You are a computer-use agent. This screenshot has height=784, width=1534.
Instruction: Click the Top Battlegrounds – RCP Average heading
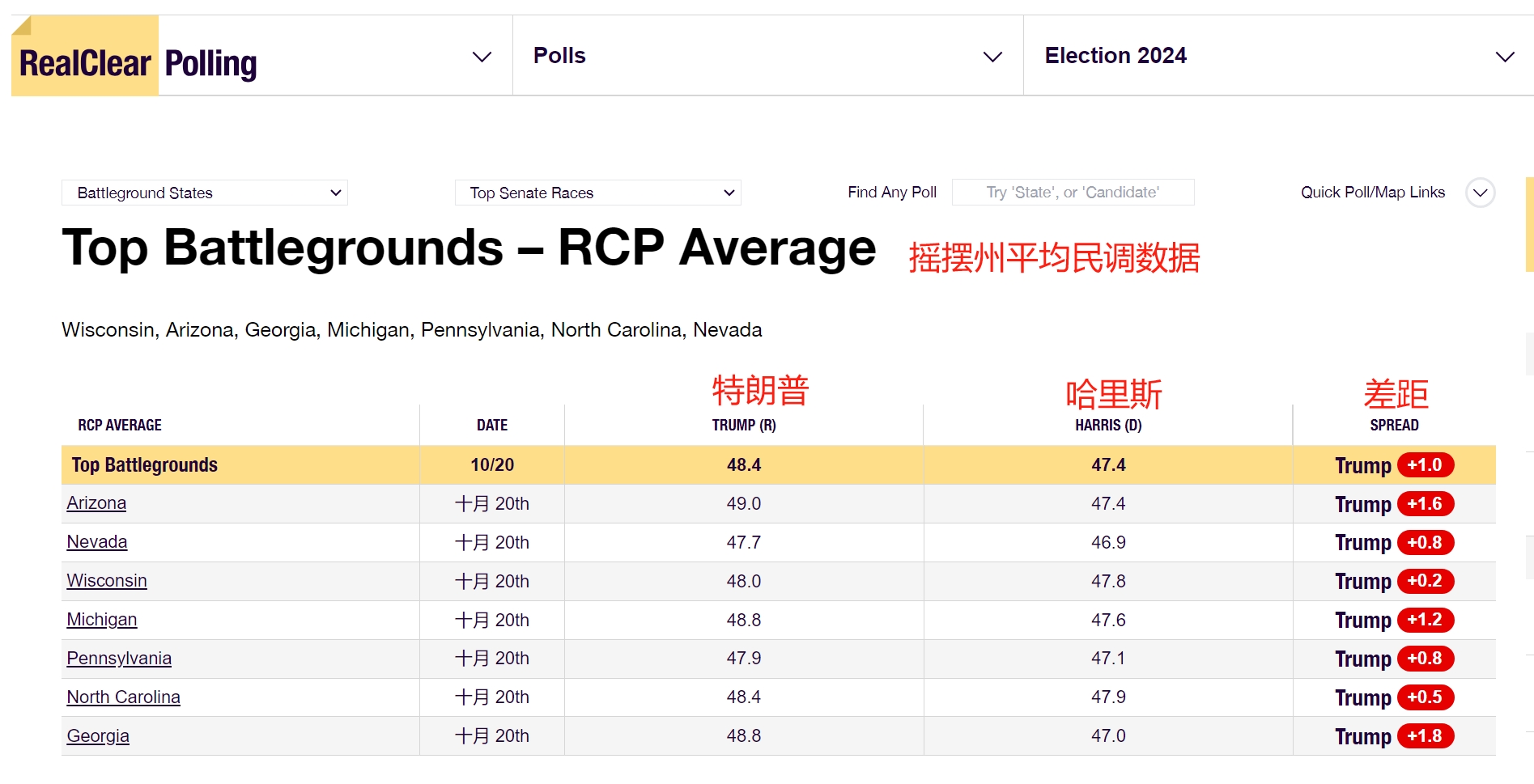(469, 248)
